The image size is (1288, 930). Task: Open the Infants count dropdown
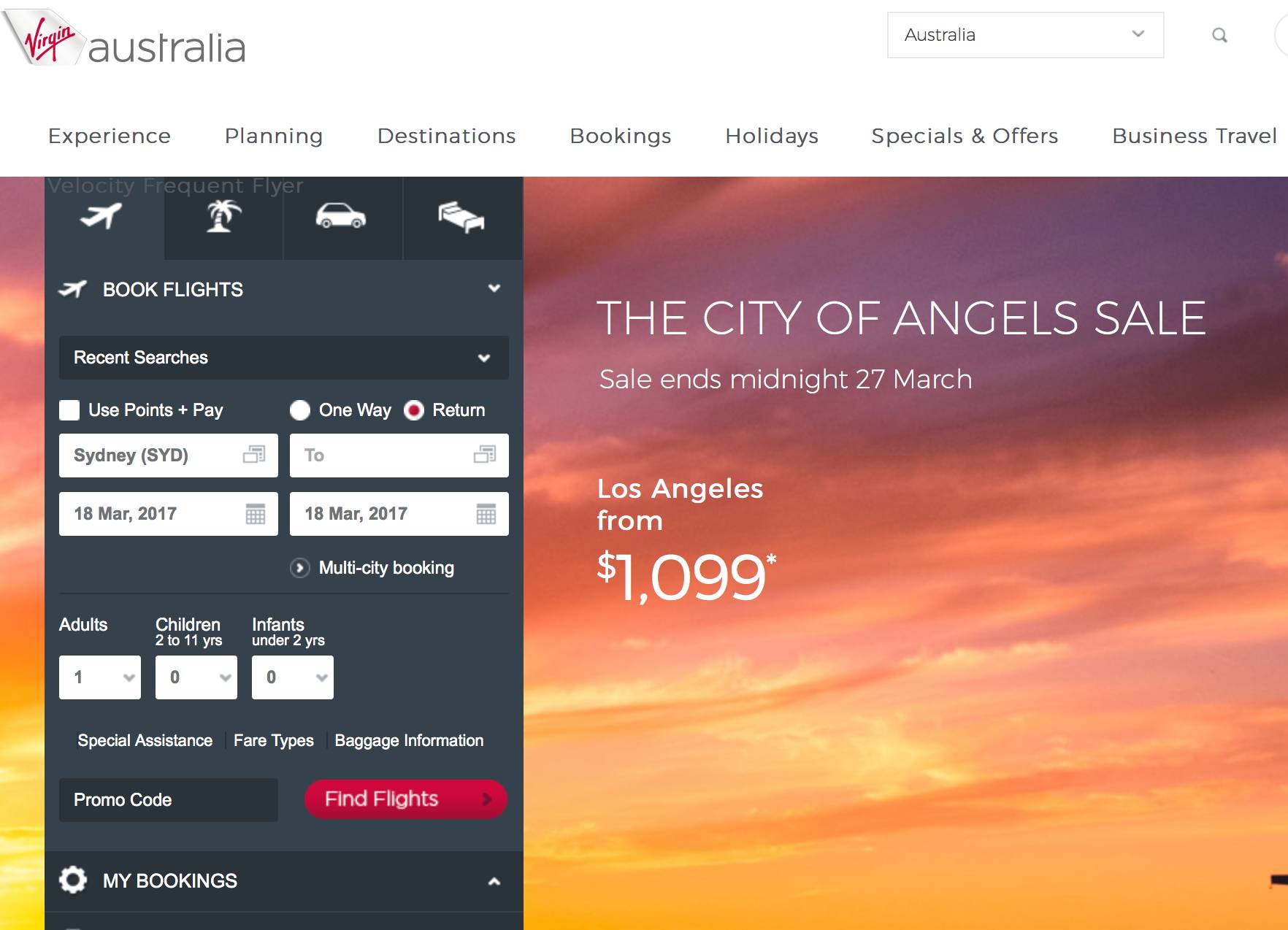293,677
